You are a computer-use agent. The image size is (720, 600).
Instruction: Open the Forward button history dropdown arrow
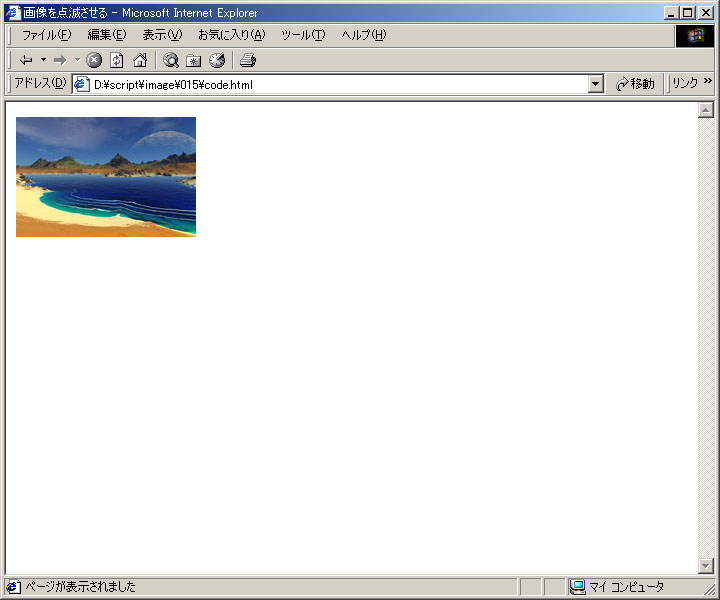coord(77,60)
